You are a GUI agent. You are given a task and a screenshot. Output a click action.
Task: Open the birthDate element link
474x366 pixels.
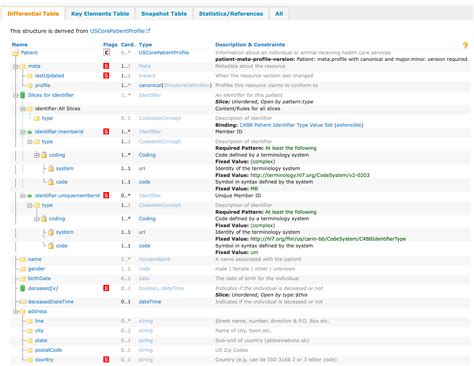click(x=39, y=278)
